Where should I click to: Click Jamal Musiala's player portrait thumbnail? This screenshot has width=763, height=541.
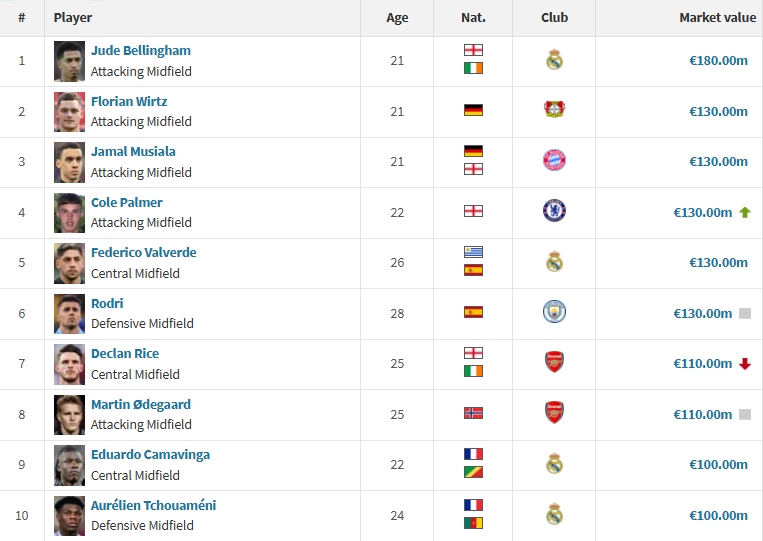coord(69,162)
